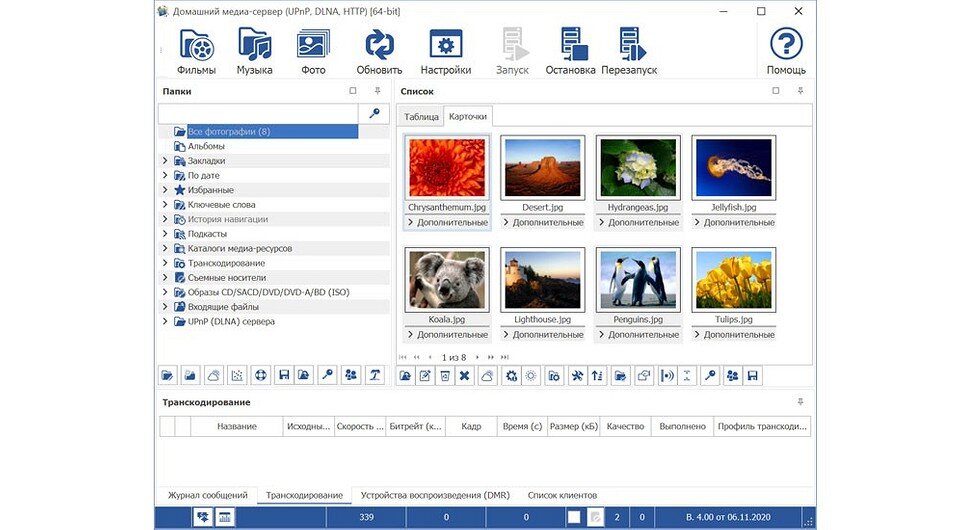
Task: Select the Chrysanthemum.jpg thumbnail
Action: tap(447, 168)
